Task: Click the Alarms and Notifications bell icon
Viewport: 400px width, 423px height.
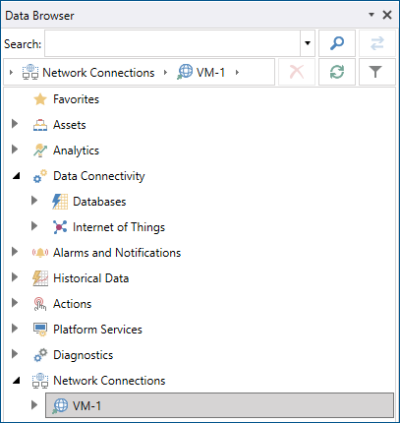Action: (40, 253)
